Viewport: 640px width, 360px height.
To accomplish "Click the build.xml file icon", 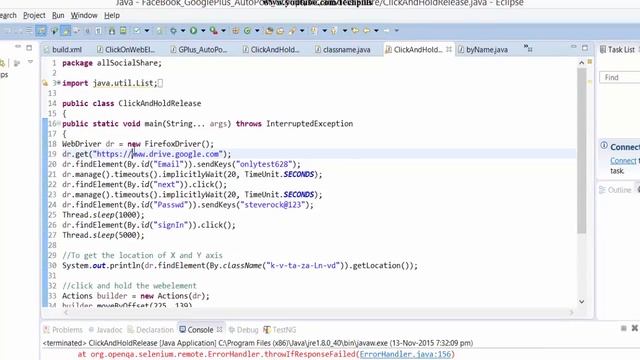I will (47, 49).
